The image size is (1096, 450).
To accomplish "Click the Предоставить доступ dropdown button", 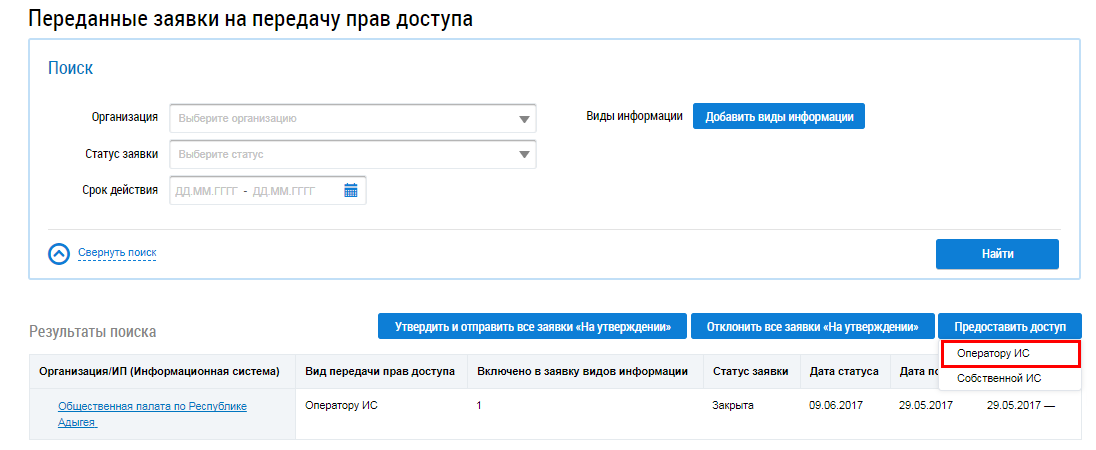I will (1010, 327).
